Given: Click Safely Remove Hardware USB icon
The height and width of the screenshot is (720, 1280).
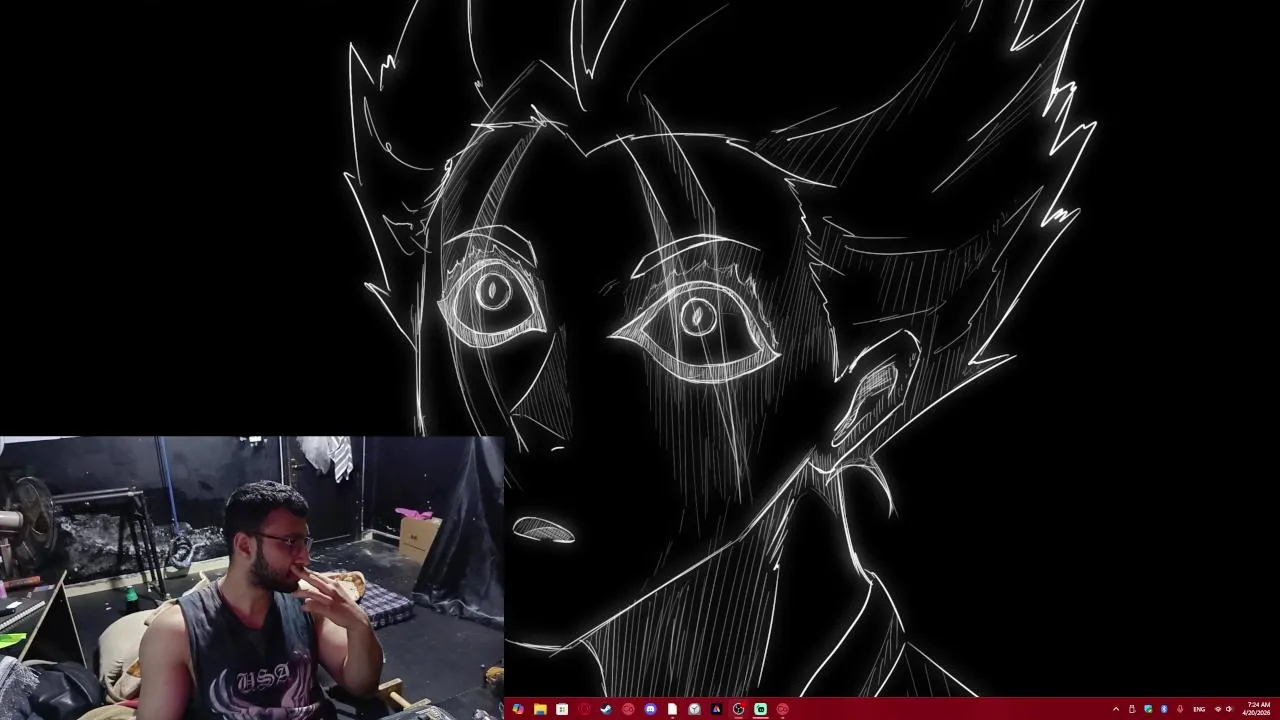Looking at the screenshot, I should point(1132,709).
